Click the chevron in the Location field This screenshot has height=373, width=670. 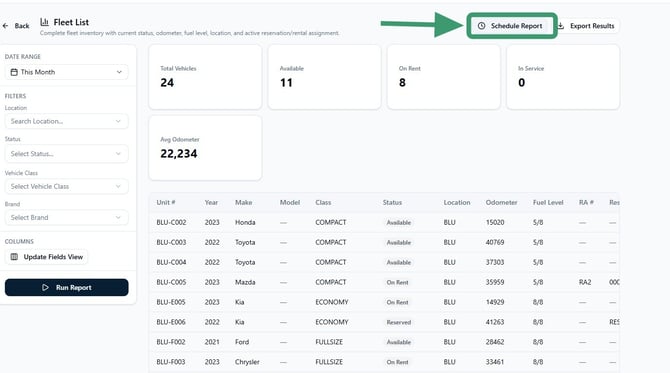(118, 121)
